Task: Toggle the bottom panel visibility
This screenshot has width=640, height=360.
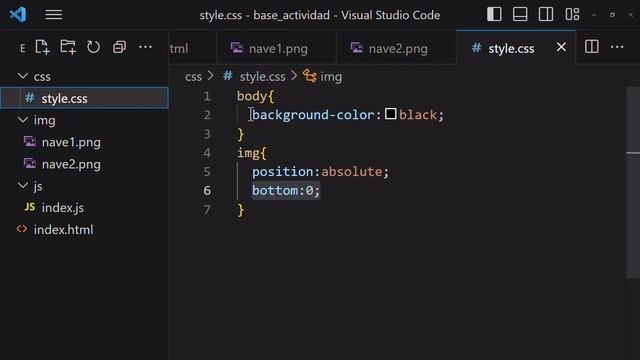Action: (520, 15)
